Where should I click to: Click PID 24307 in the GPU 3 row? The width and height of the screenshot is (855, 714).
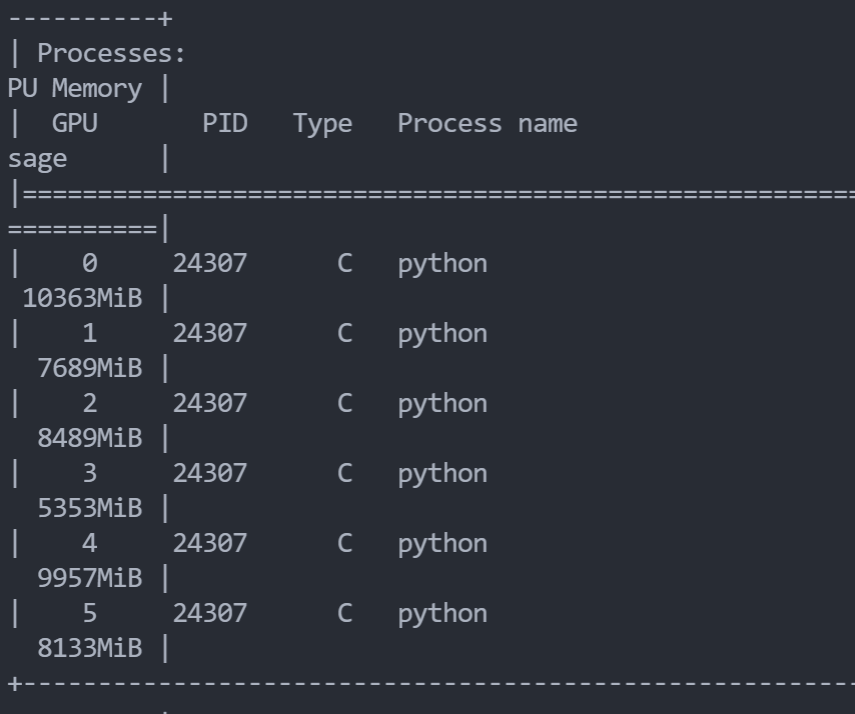pyautogui.click(x=209, y=473)
